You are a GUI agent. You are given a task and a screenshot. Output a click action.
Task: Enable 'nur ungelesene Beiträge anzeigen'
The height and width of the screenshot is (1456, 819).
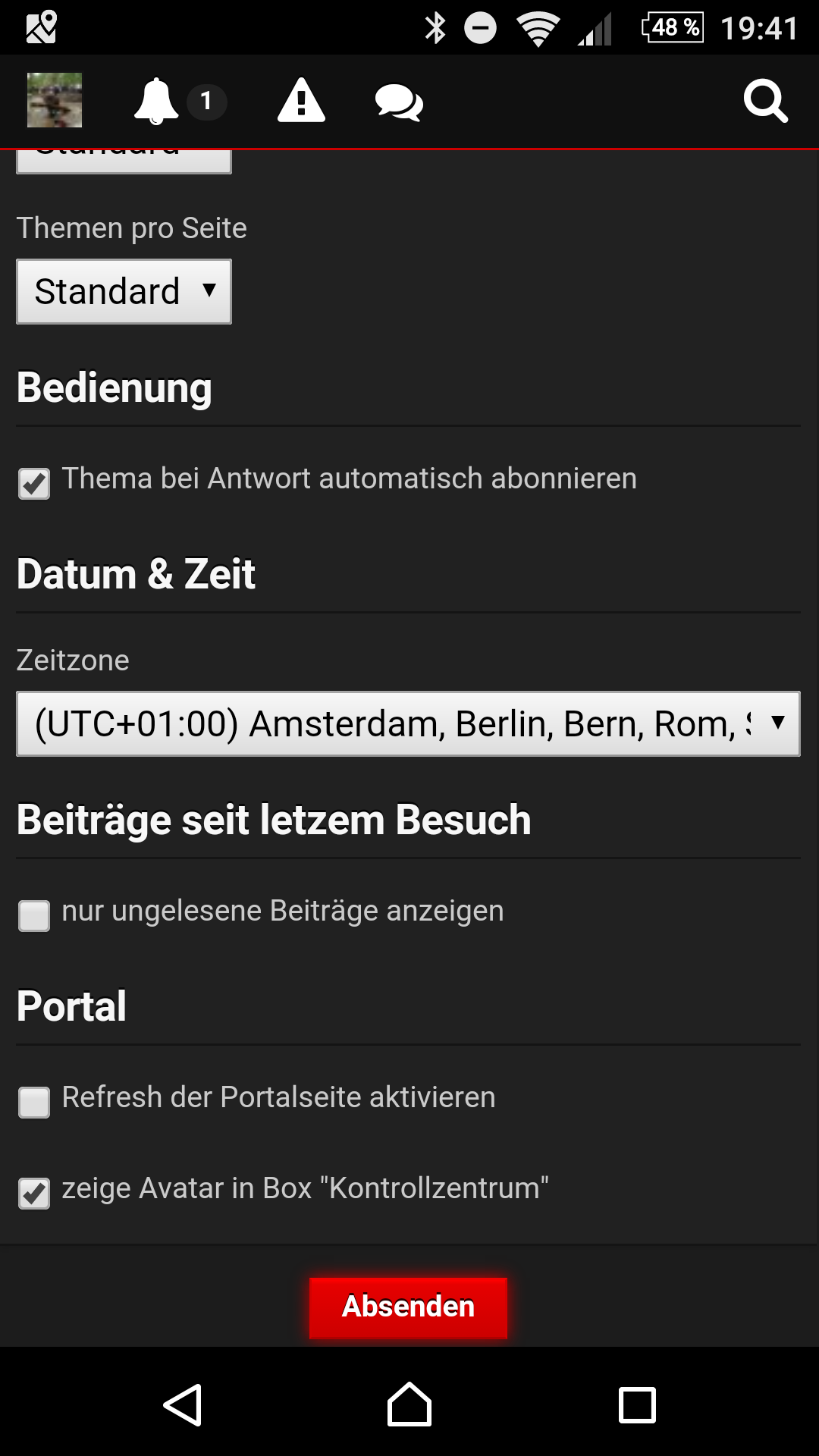34,915
